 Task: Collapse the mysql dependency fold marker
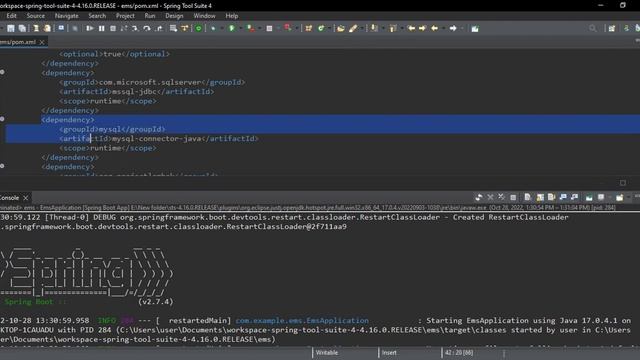(2, 119)
